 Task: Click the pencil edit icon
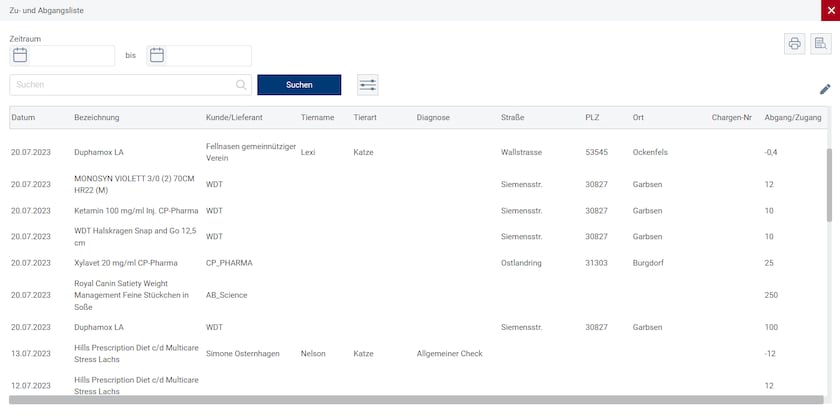[x=825, y=89]
